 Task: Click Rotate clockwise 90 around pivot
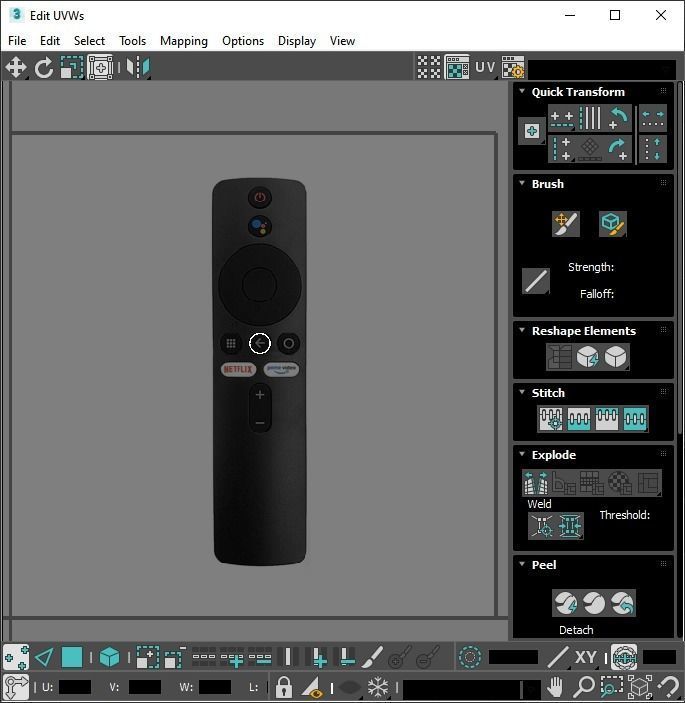click(x=619, y=149)
